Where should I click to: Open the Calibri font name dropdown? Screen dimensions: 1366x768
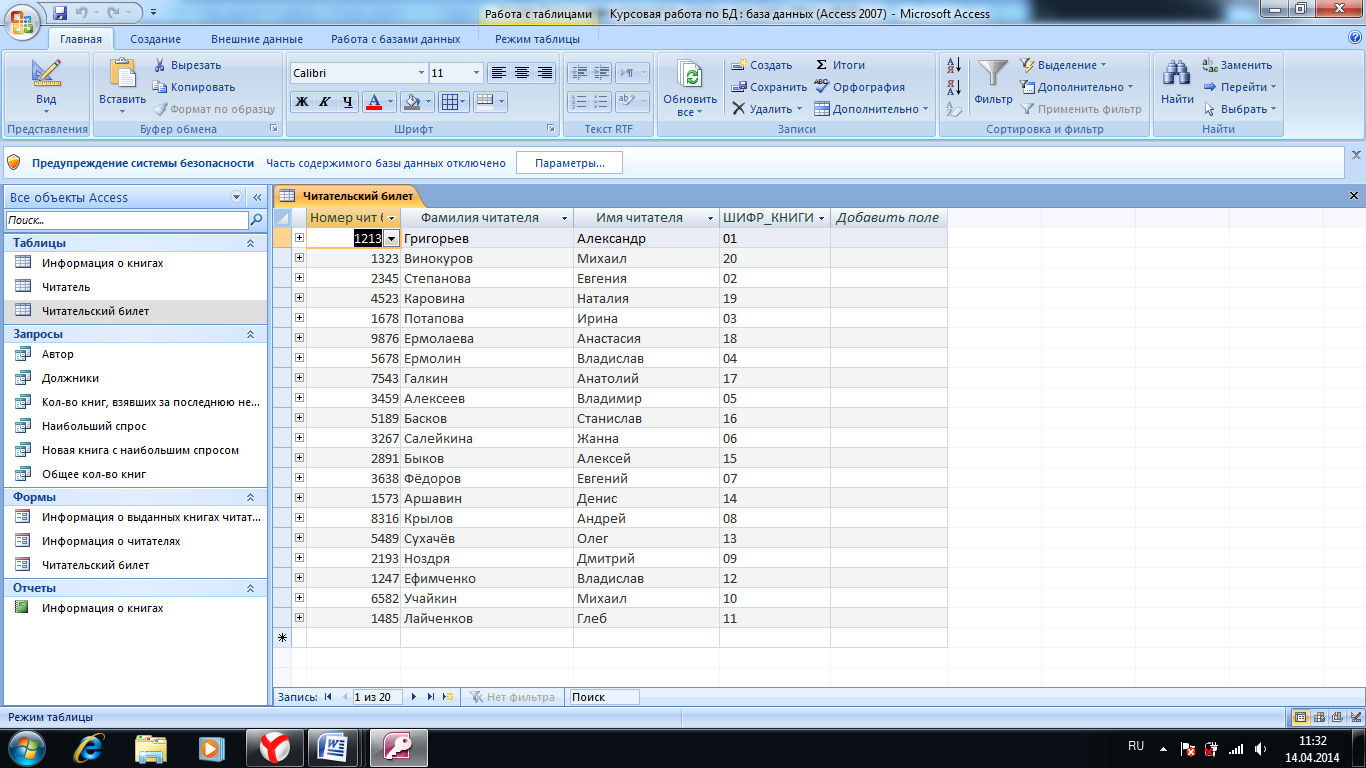click(x=421, y=73)
